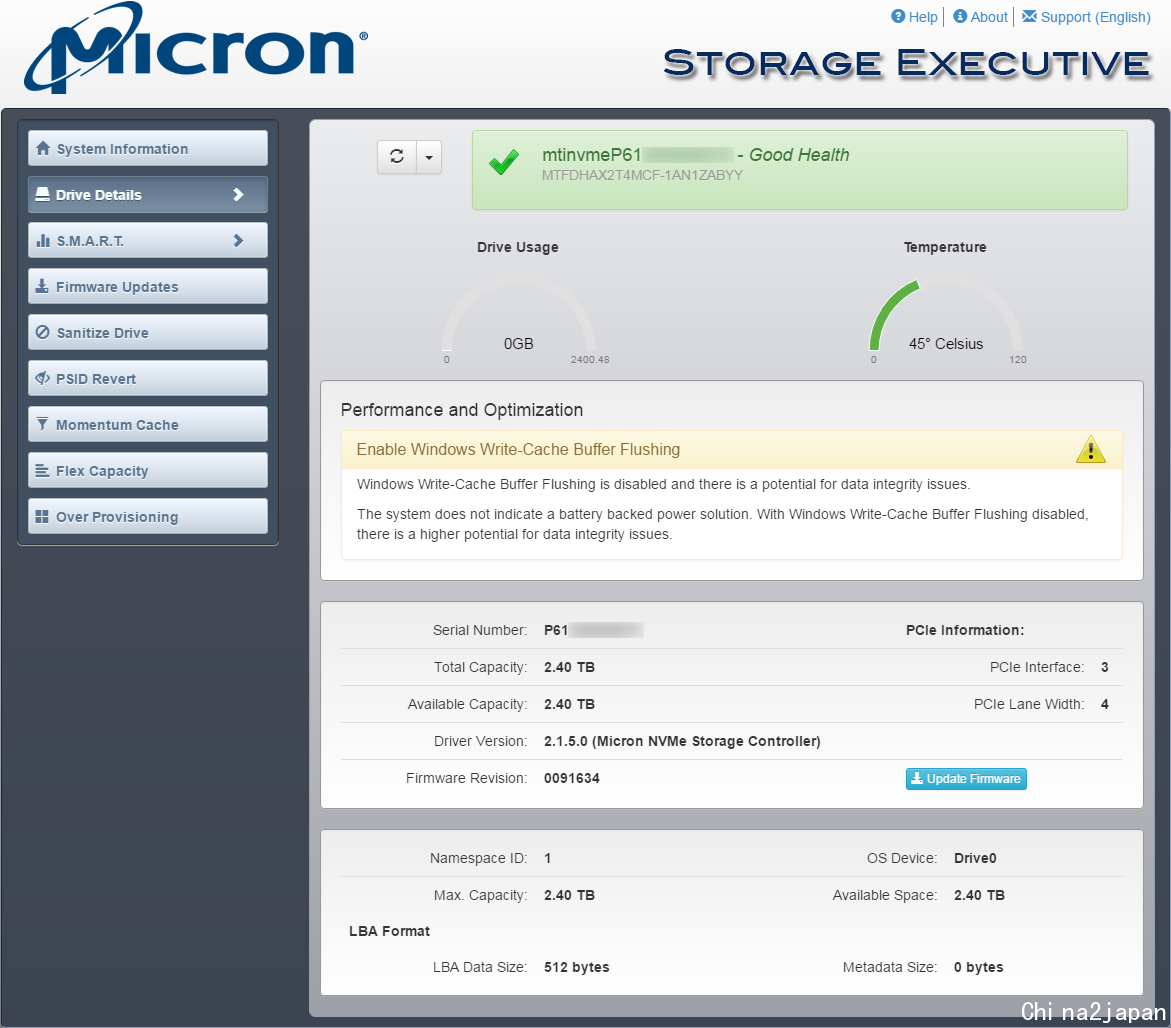Click the crossed-eye icon beside PSID Revert
Image resolution: width=1171 pixels, height=1028 pixels.
(43, 378)
